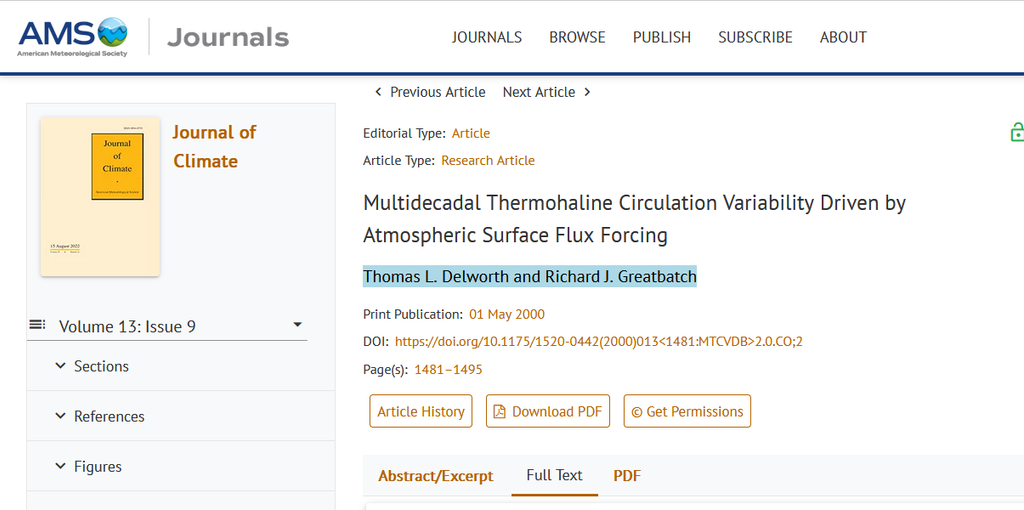
Task: Click the Previous Article left arrow
Action: [378, 92]
